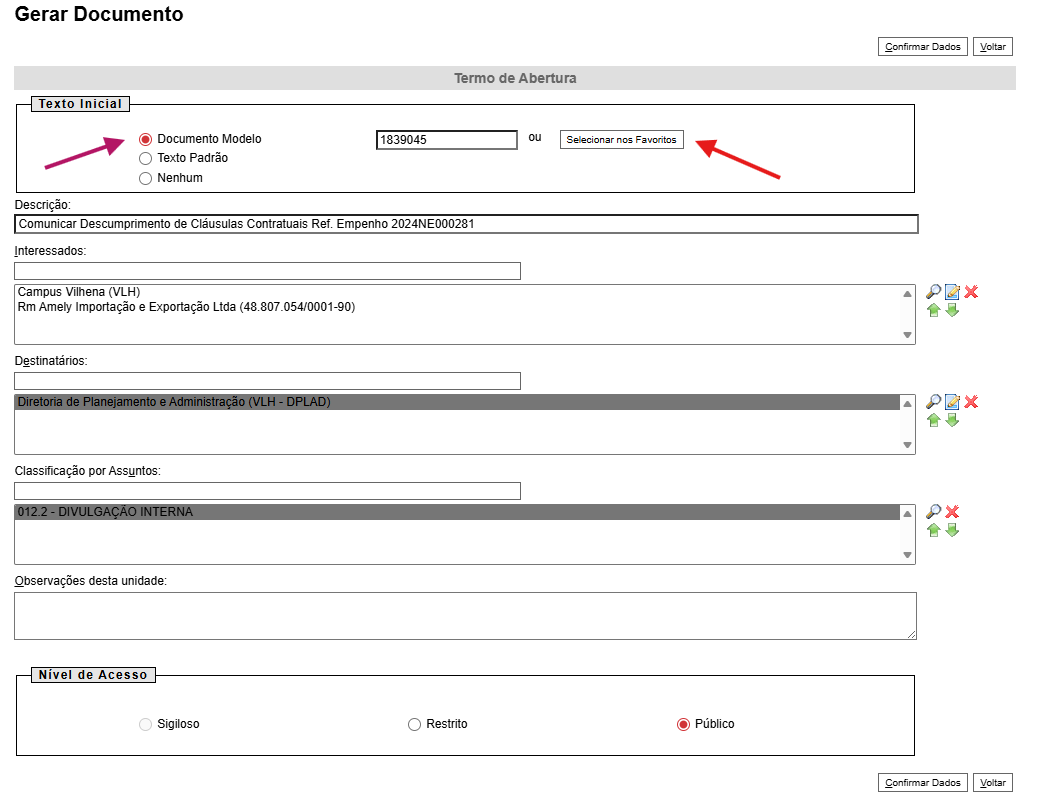This screenshot has width=1037, height=799.
Task: Open the Classificação por Assuntos search magnifier
Action: (x=933, y=512)
